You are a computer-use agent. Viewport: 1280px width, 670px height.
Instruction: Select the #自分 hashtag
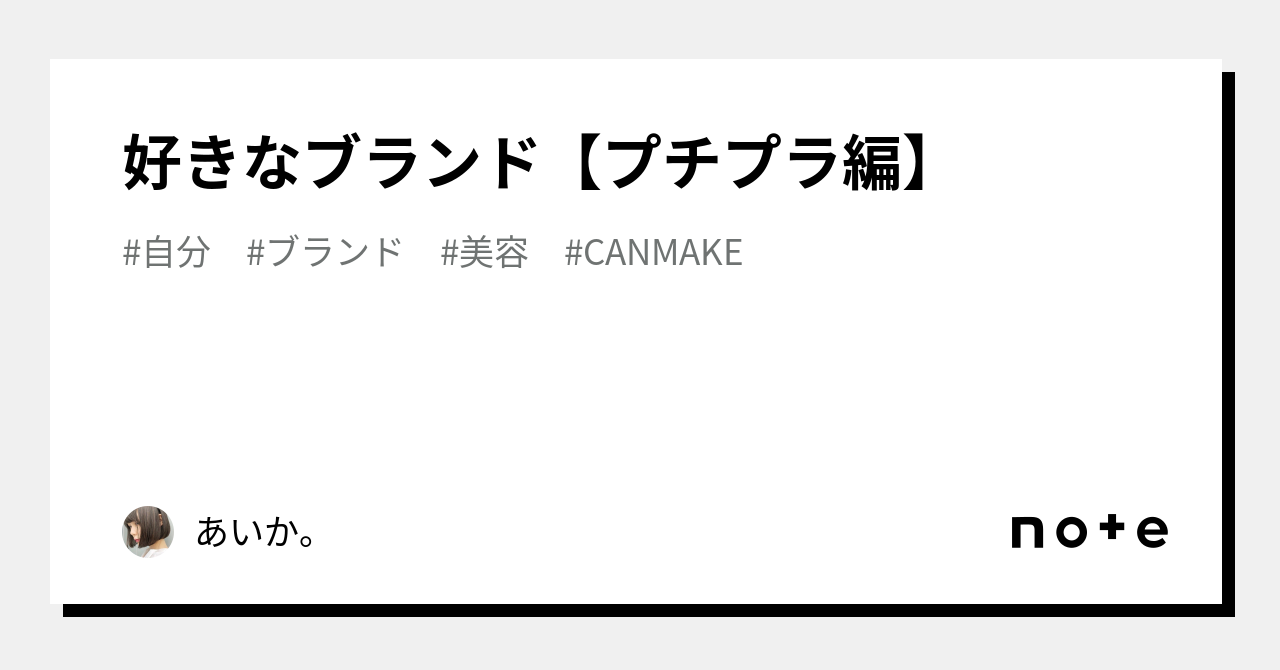click(166, 253)
